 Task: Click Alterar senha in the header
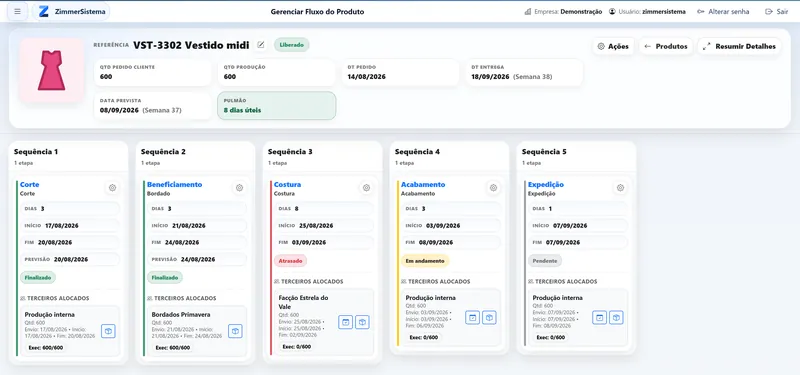point(723,12)
